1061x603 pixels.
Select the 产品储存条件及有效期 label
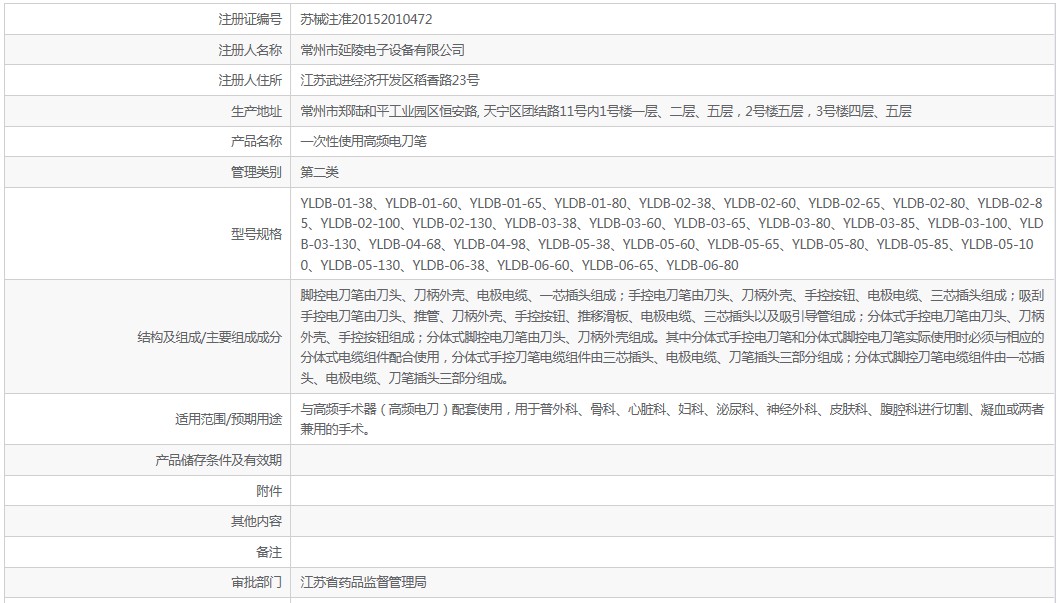[x=218, y=460]
